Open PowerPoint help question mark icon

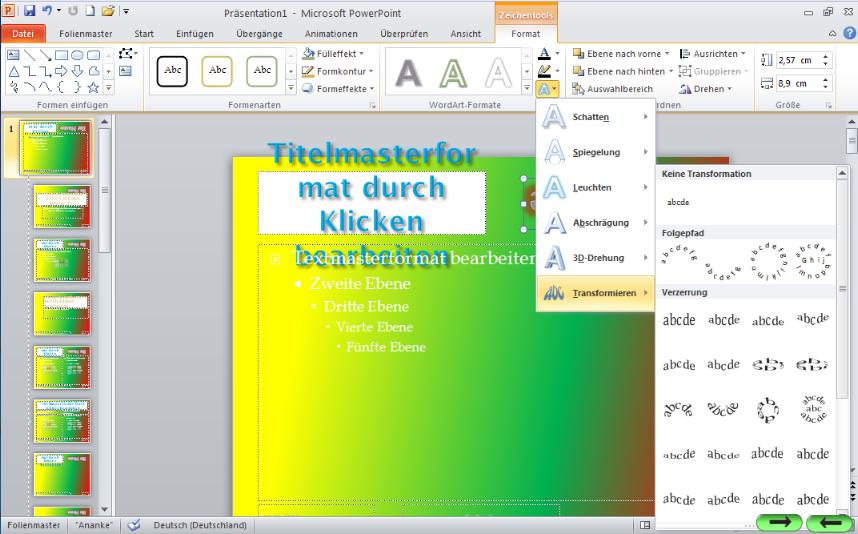tap(849, 33)
